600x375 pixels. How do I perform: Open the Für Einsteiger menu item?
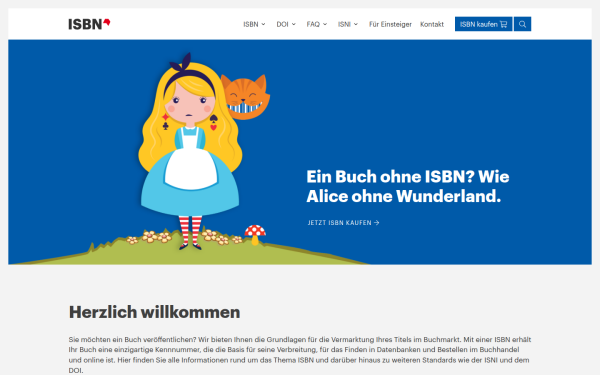pyautogui.click(x=390, y=24)
